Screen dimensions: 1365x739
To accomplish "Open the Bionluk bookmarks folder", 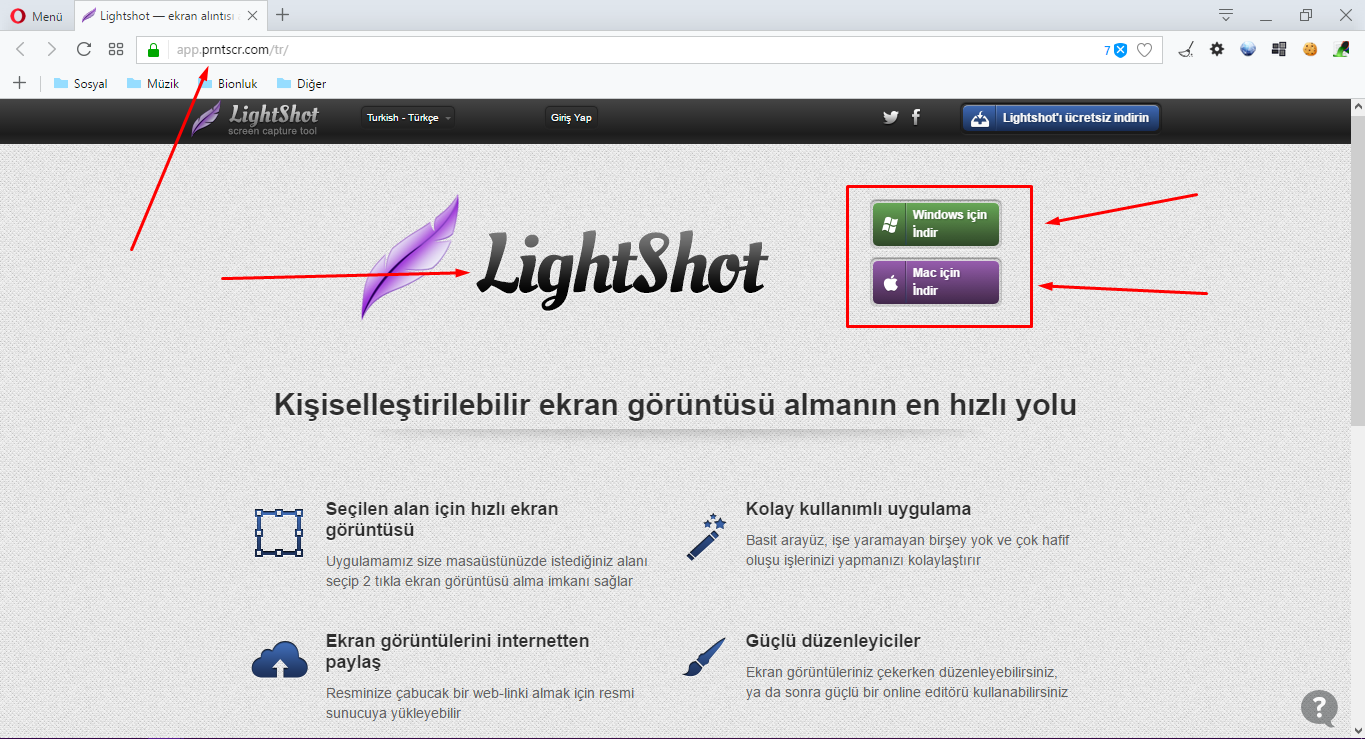I will pos(229,84).
